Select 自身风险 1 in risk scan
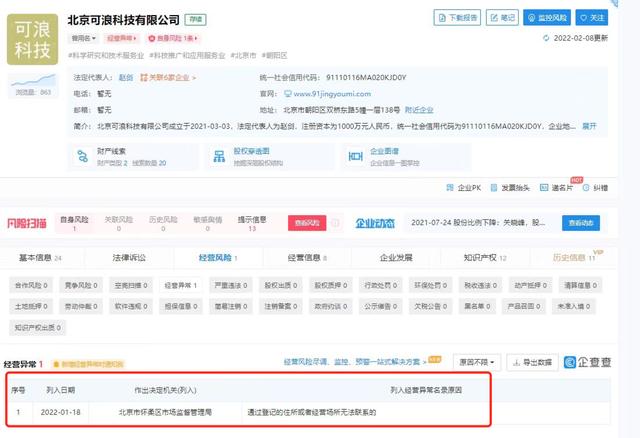Screen dimensions: 640x438 74,223
